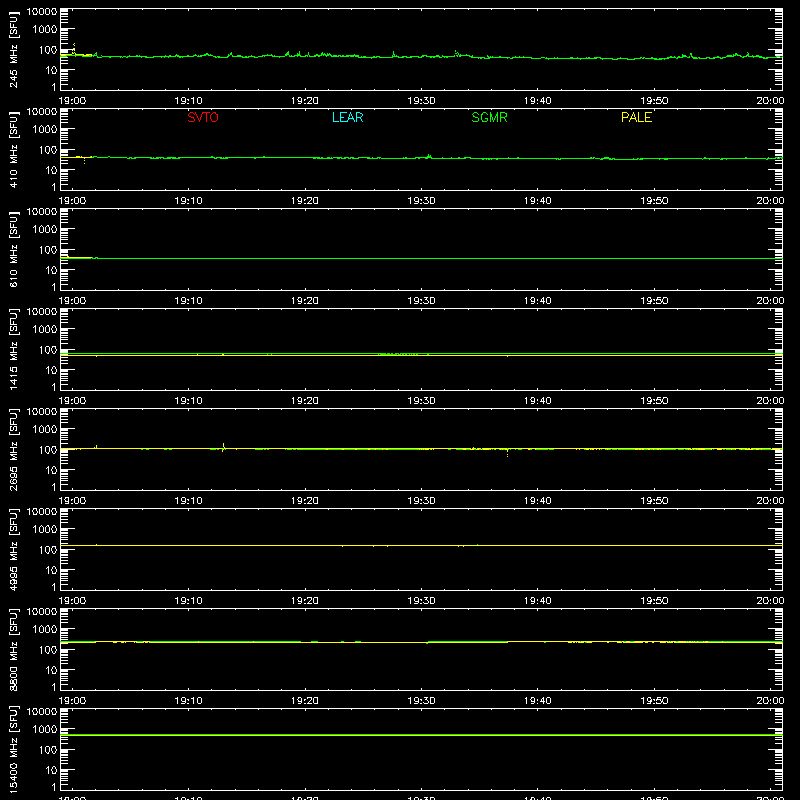Click the red SVTO station label

tap(203, 117)
